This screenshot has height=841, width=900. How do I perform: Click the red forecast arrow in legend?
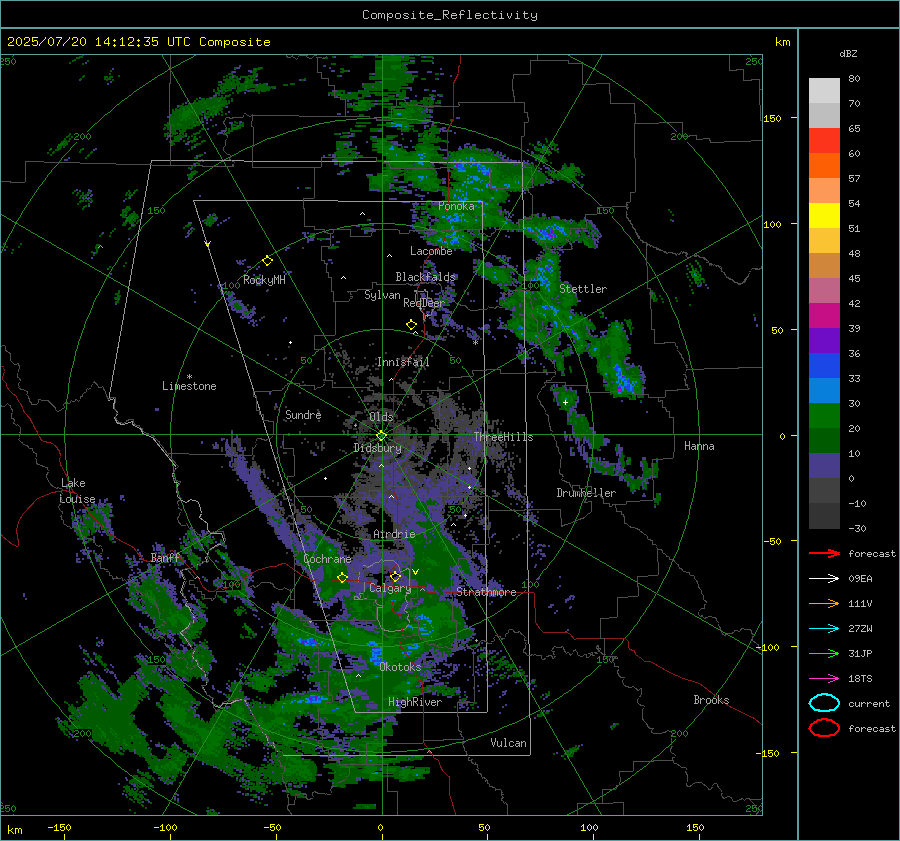point(824,553)
